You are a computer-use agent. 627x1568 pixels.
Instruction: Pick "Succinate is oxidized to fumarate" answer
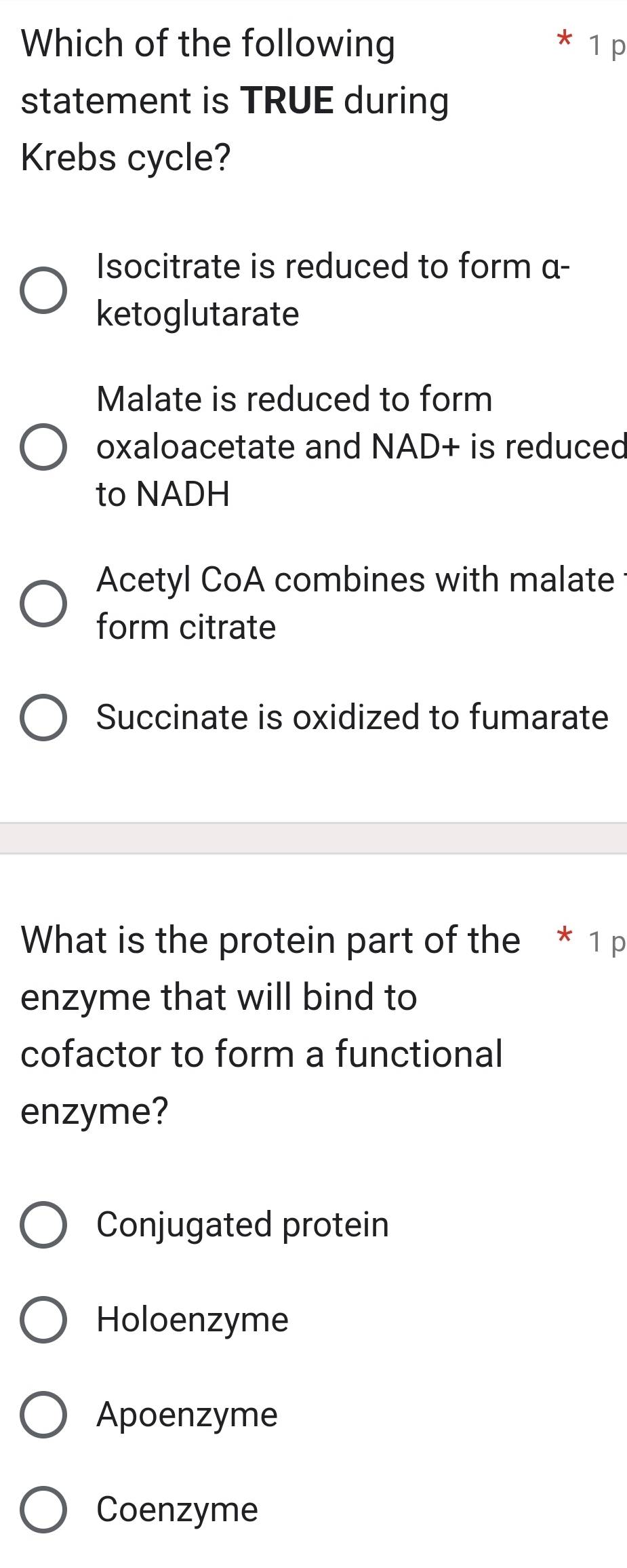click(44, 716)
